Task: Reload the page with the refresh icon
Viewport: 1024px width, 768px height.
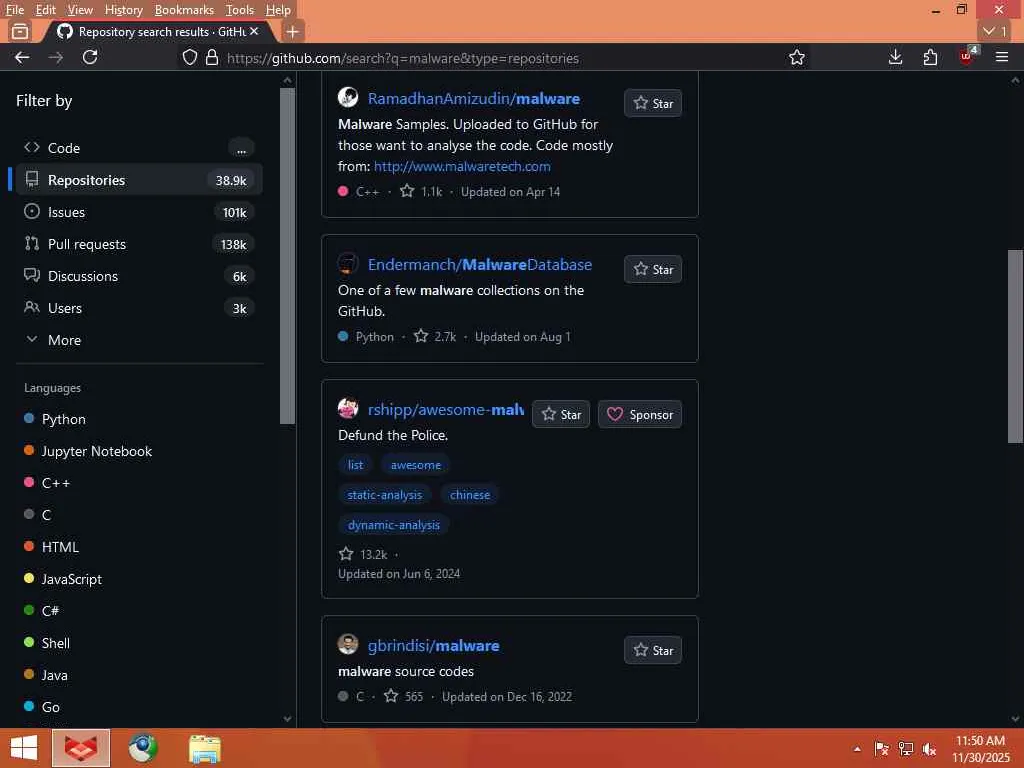Action: [90, 57]
